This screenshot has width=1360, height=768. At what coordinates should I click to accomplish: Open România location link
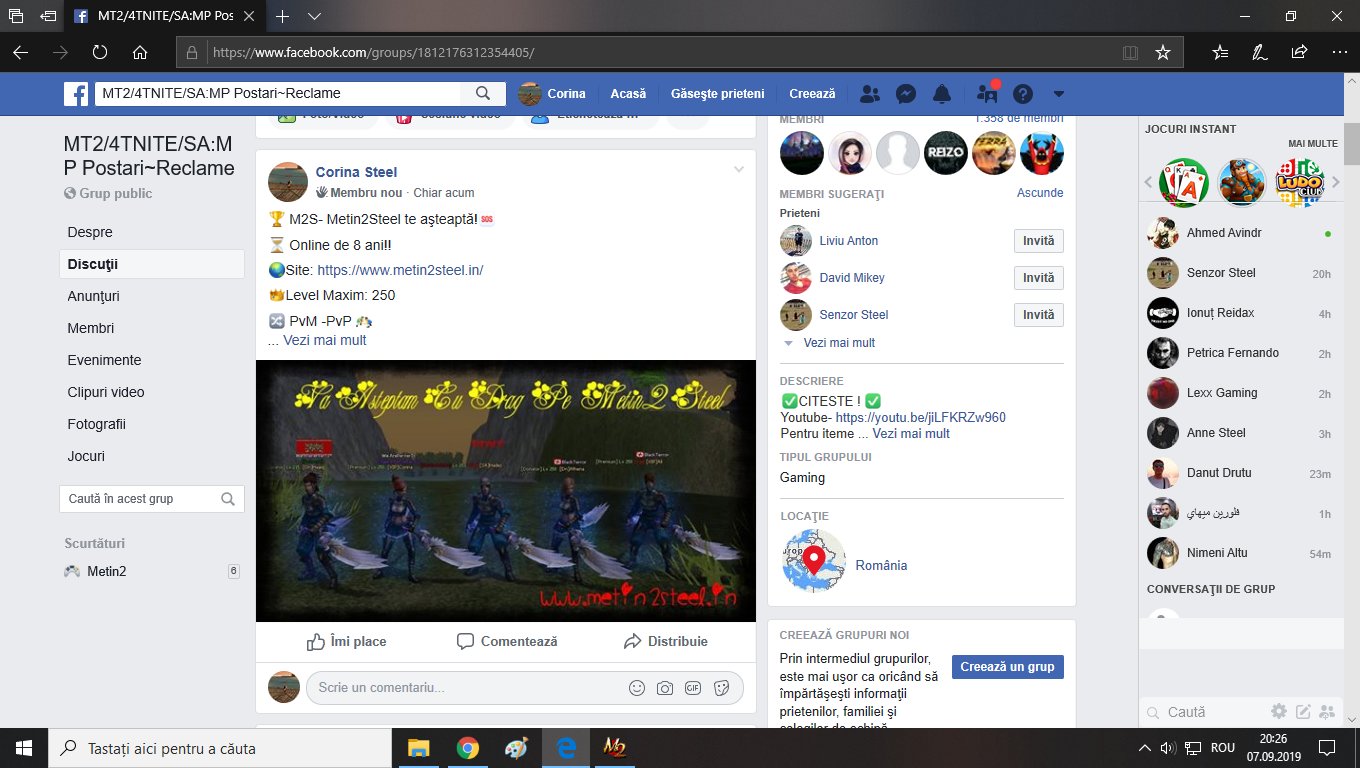[x=881, y=566]
